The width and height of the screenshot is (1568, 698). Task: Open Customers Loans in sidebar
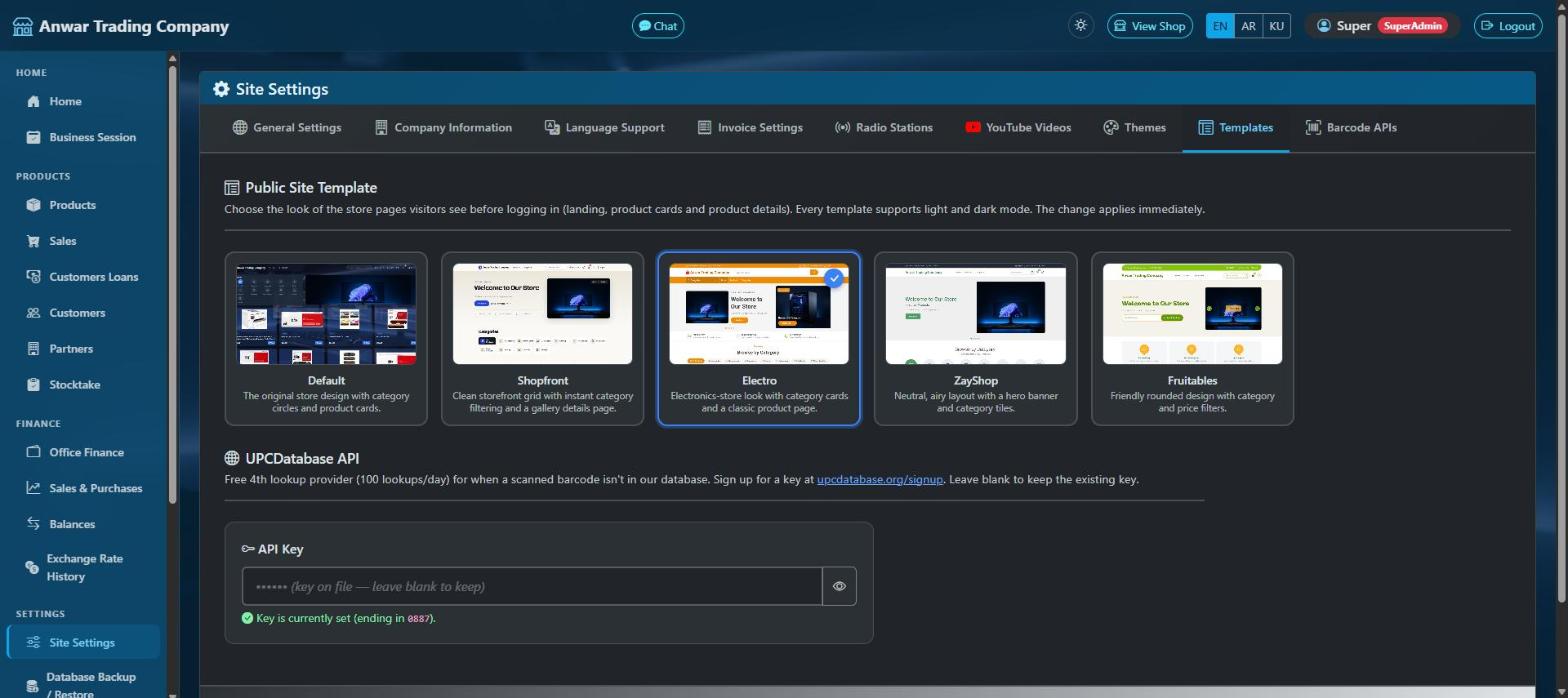tap(83, 277)
